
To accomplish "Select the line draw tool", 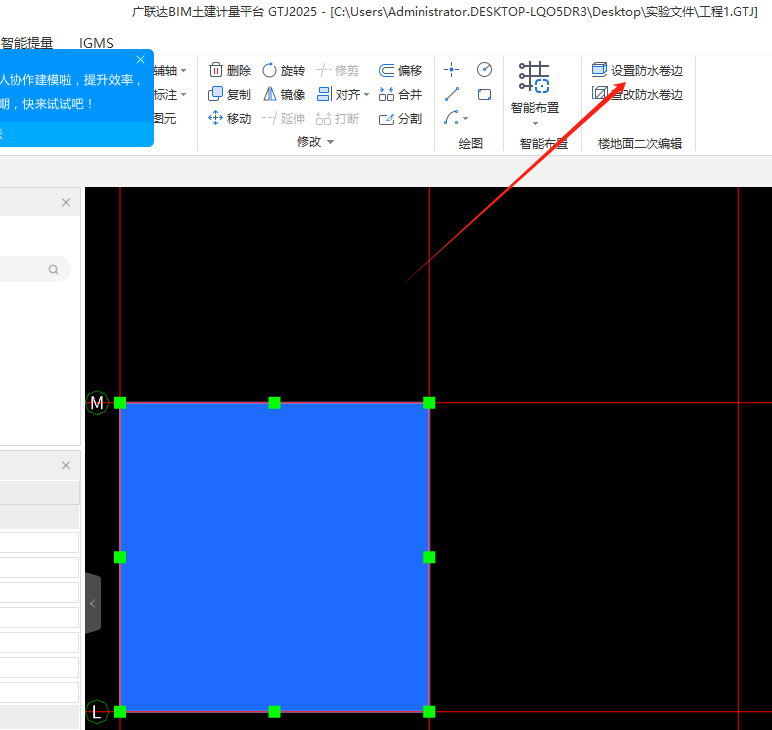I will point(451,94).
